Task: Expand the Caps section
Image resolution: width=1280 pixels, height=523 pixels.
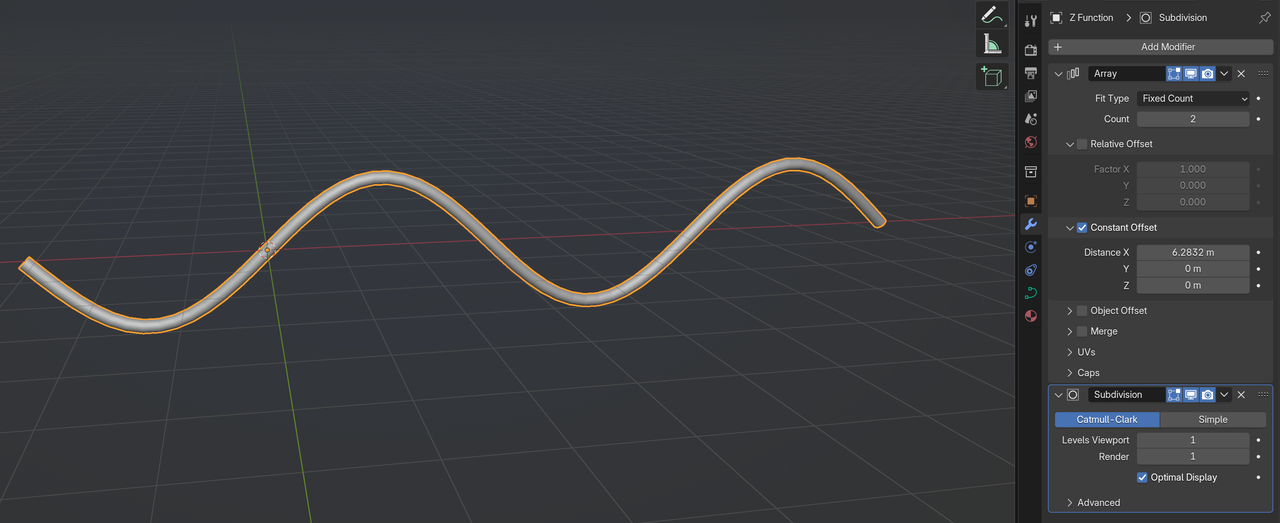Action: click(x=1069, y=373)
